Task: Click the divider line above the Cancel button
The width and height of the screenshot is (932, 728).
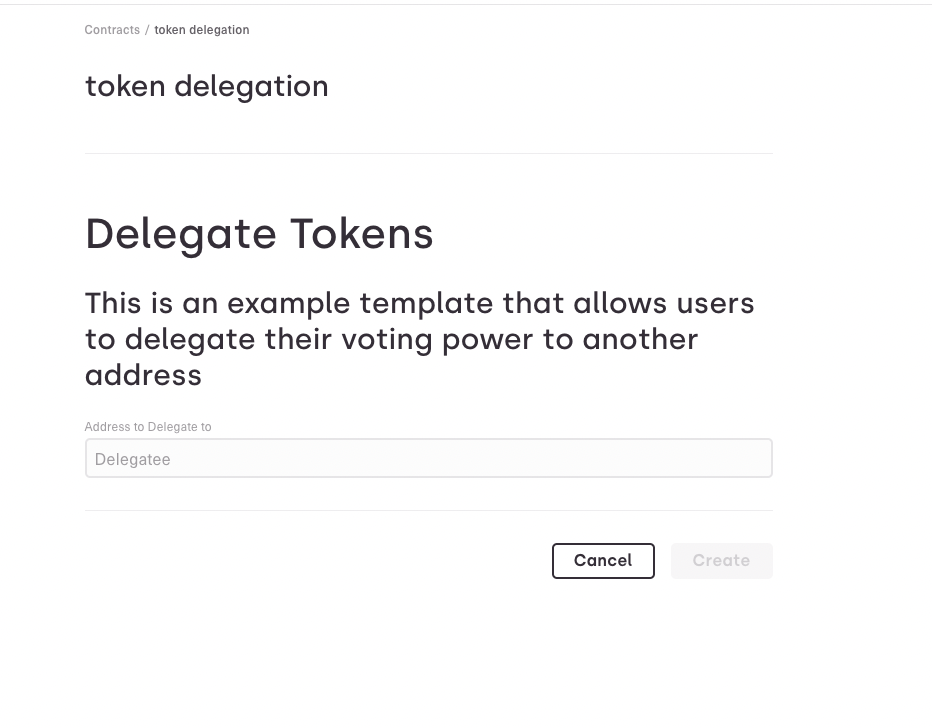Action: coord(429,510)
